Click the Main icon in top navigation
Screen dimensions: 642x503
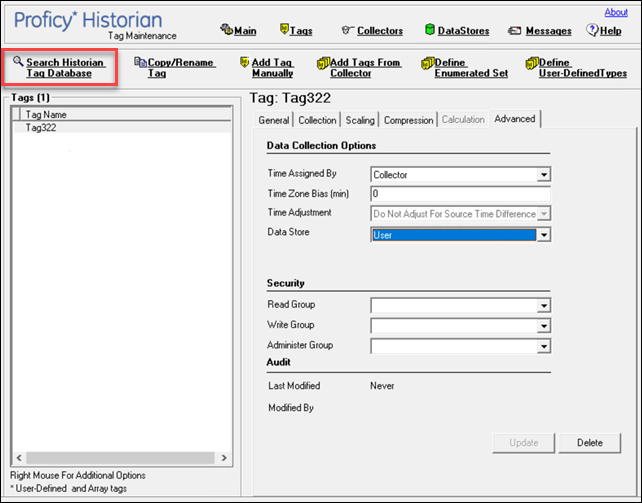[226, 29]
